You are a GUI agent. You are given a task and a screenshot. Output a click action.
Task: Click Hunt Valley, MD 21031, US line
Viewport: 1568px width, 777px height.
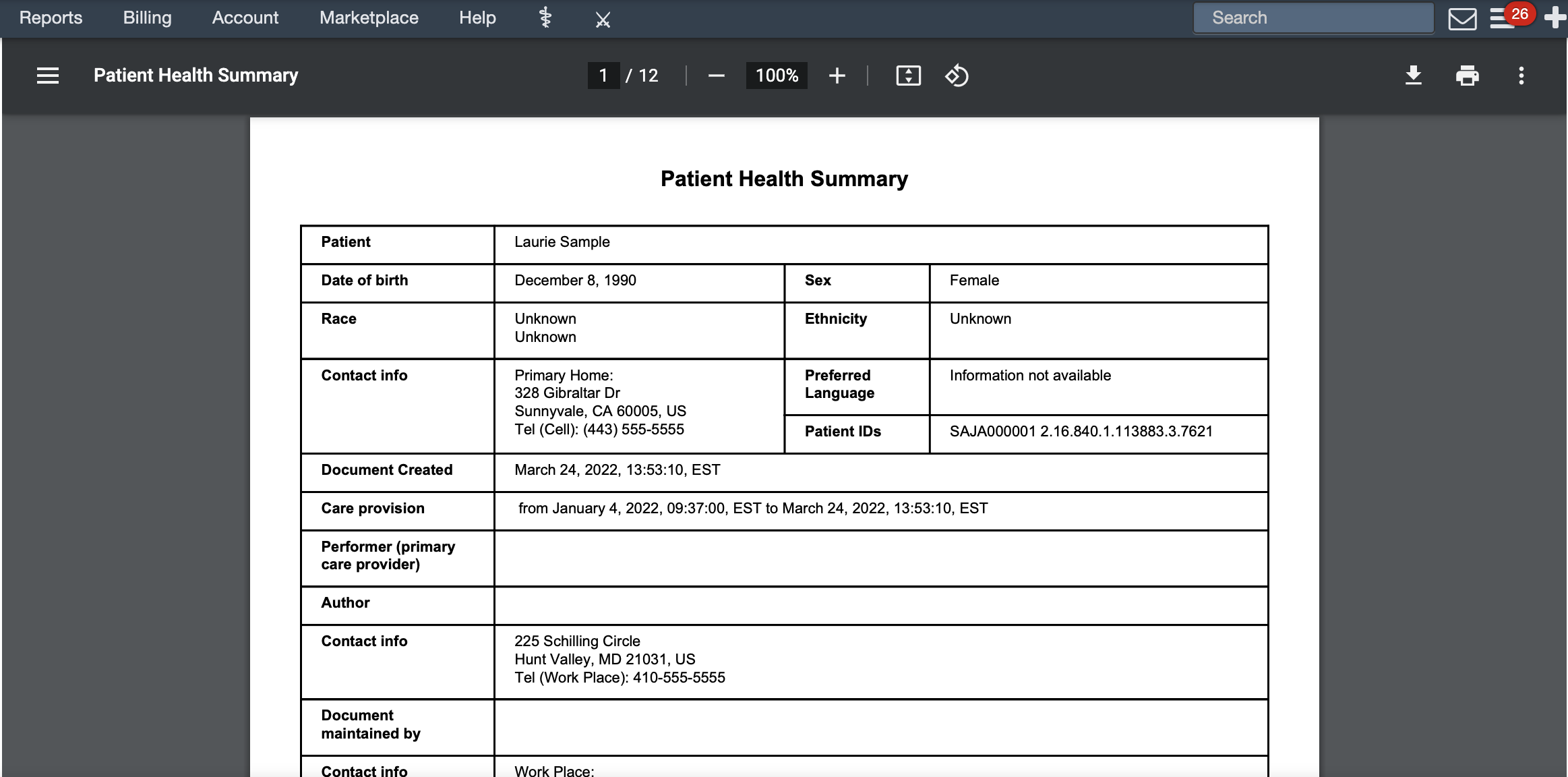click(605, 660)
